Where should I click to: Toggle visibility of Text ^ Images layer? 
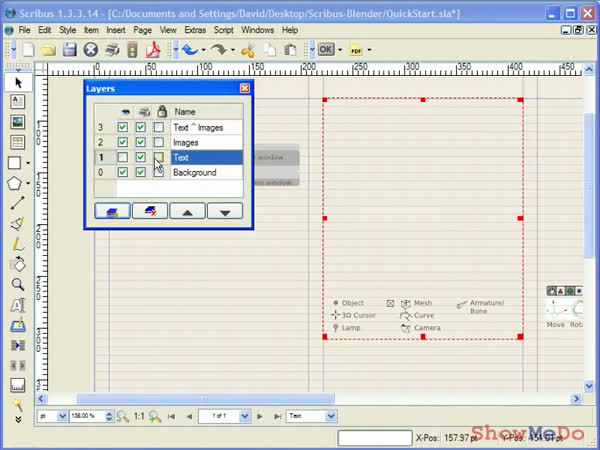click(x=122, y=127)
